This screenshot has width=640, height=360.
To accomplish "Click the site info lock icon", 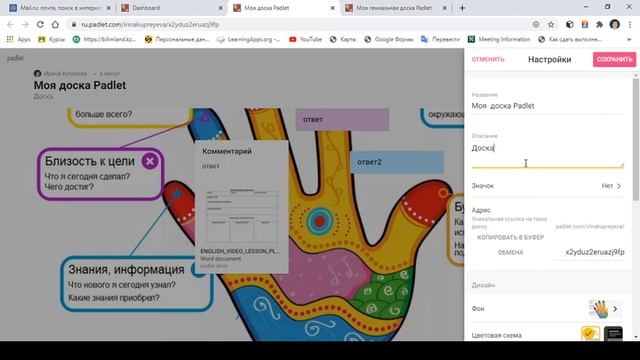I will [73, 24].
